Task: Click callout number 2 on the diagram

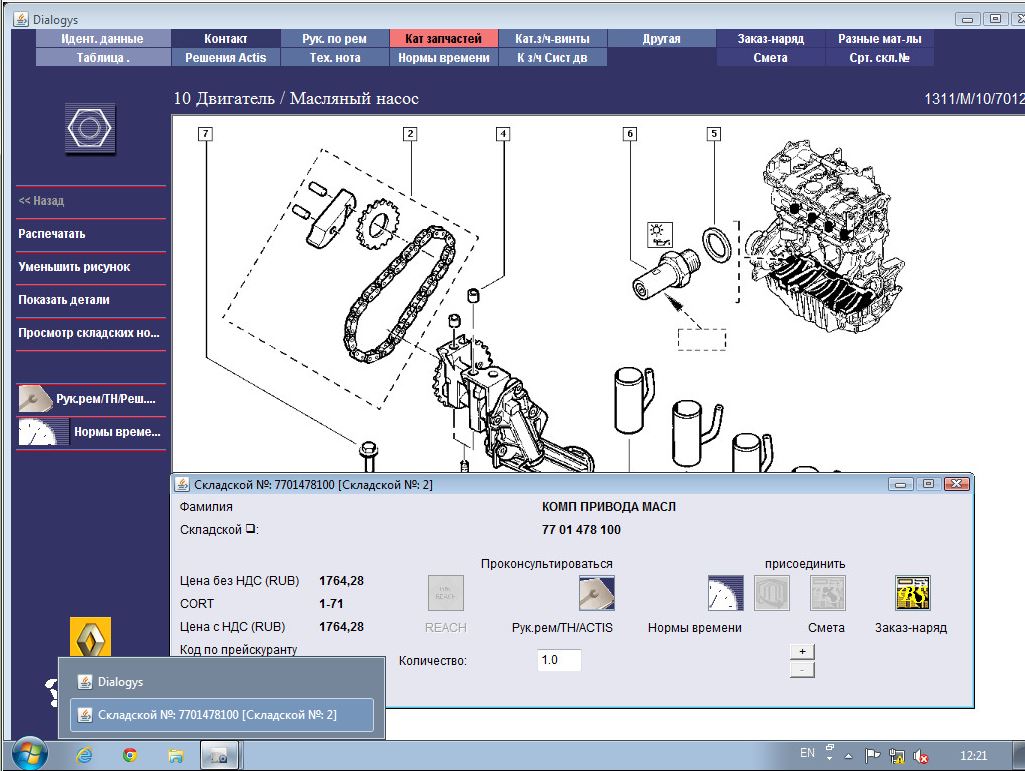Action: click(410, 134)
